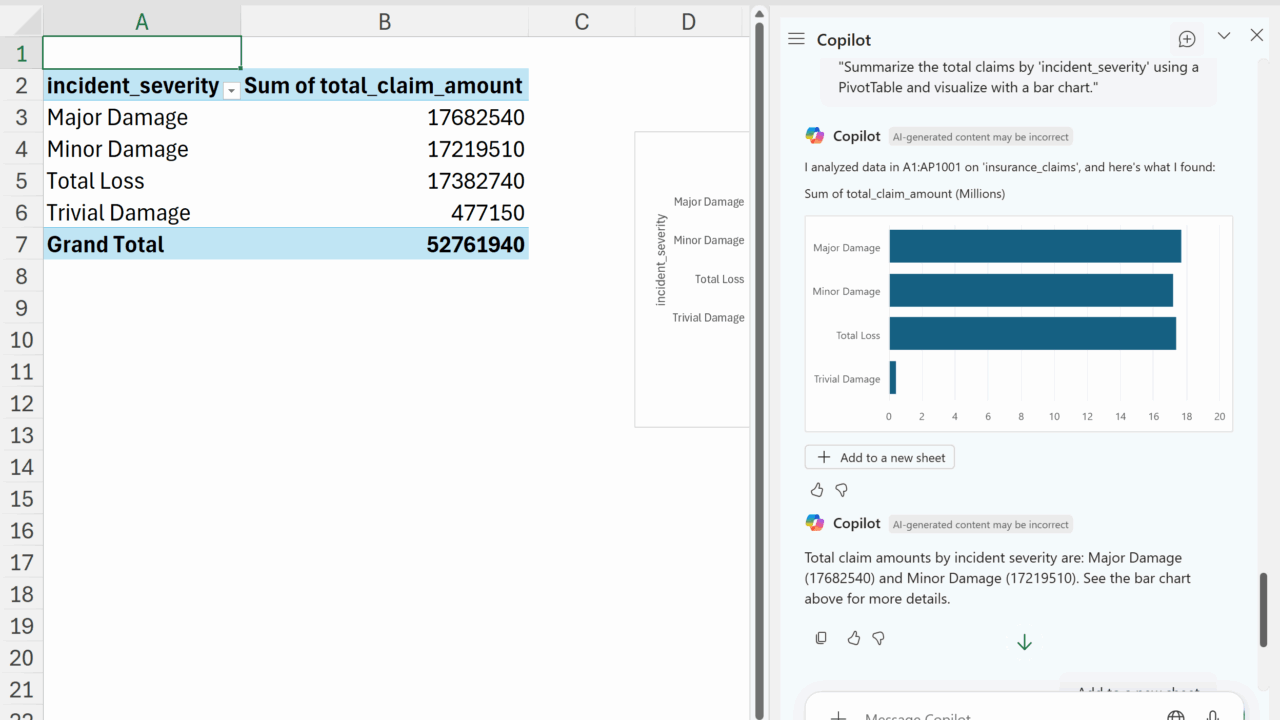Copy the Copilot summary text response
This screenshot has height=720, width=1280.
tap(821, 638)
